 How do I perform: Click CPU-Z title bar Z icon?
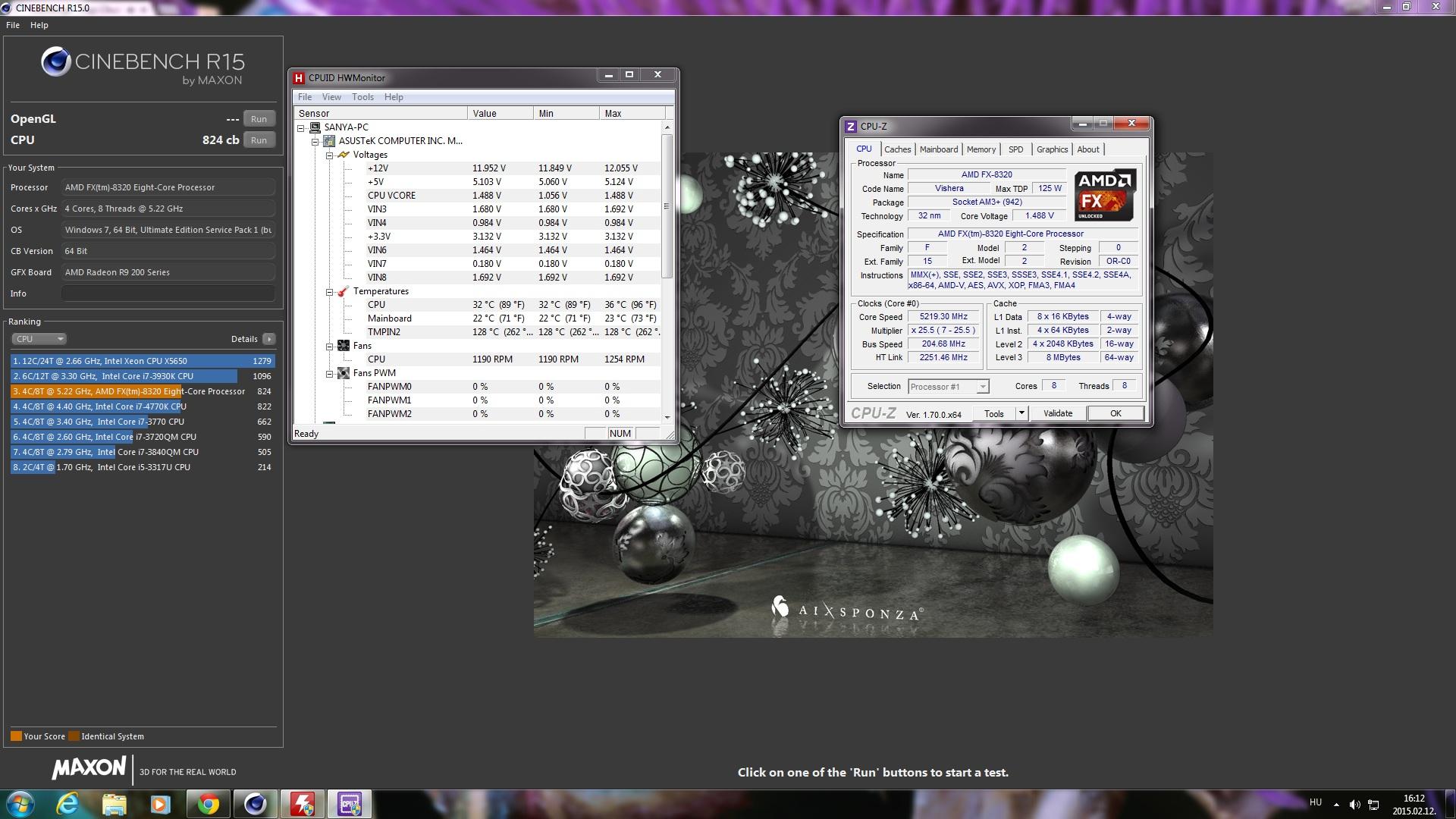click(851, 127)
